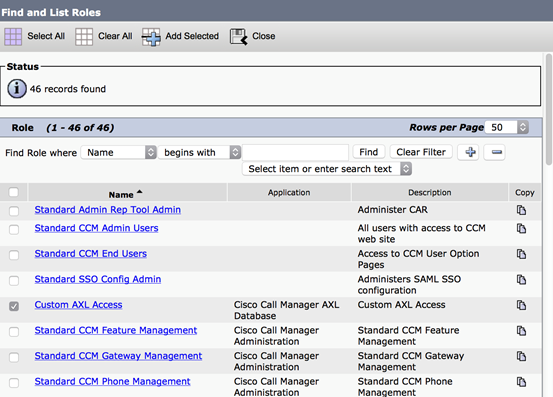Copy the Standard CCM Phone Management role
Viewport: 553px width, 397px height.
pos(521,382)
